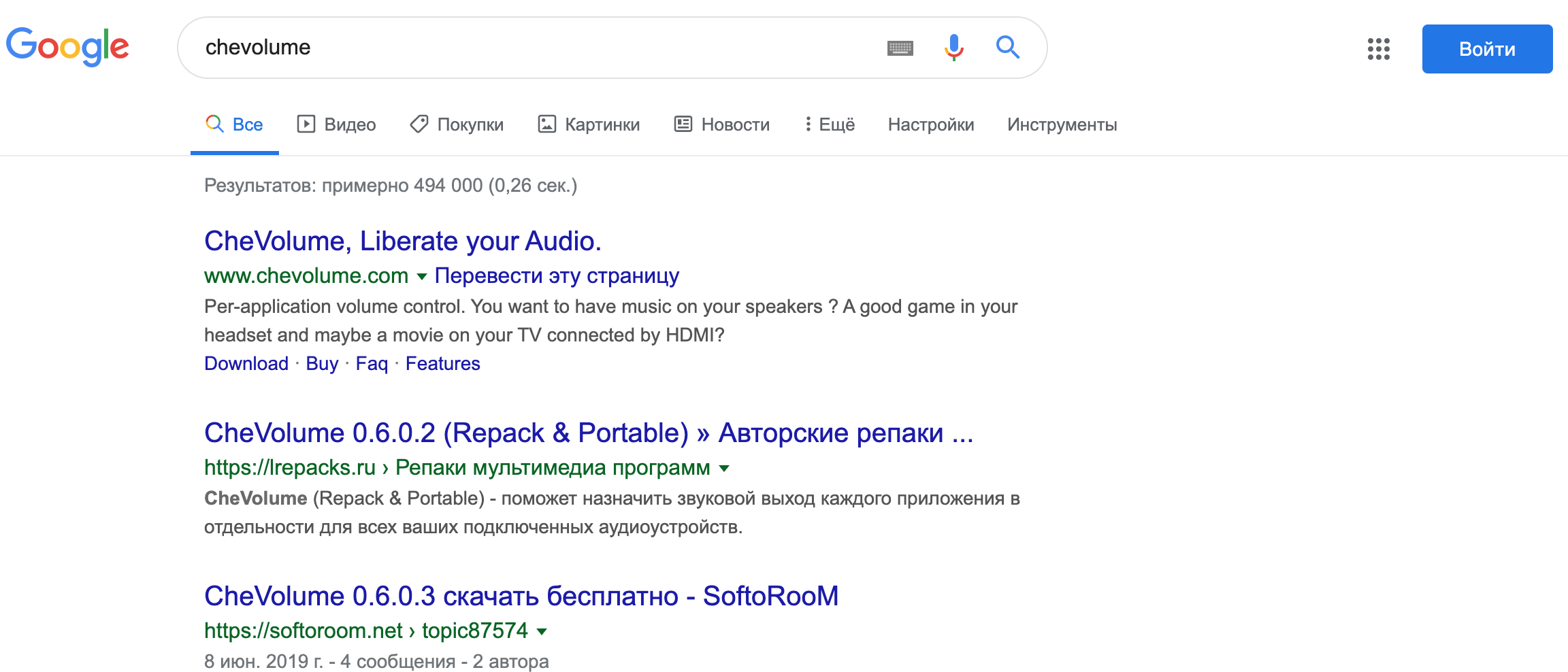Switch to the Новости tab
This screenshot has height=672, width=1568.
pos(722,124)
